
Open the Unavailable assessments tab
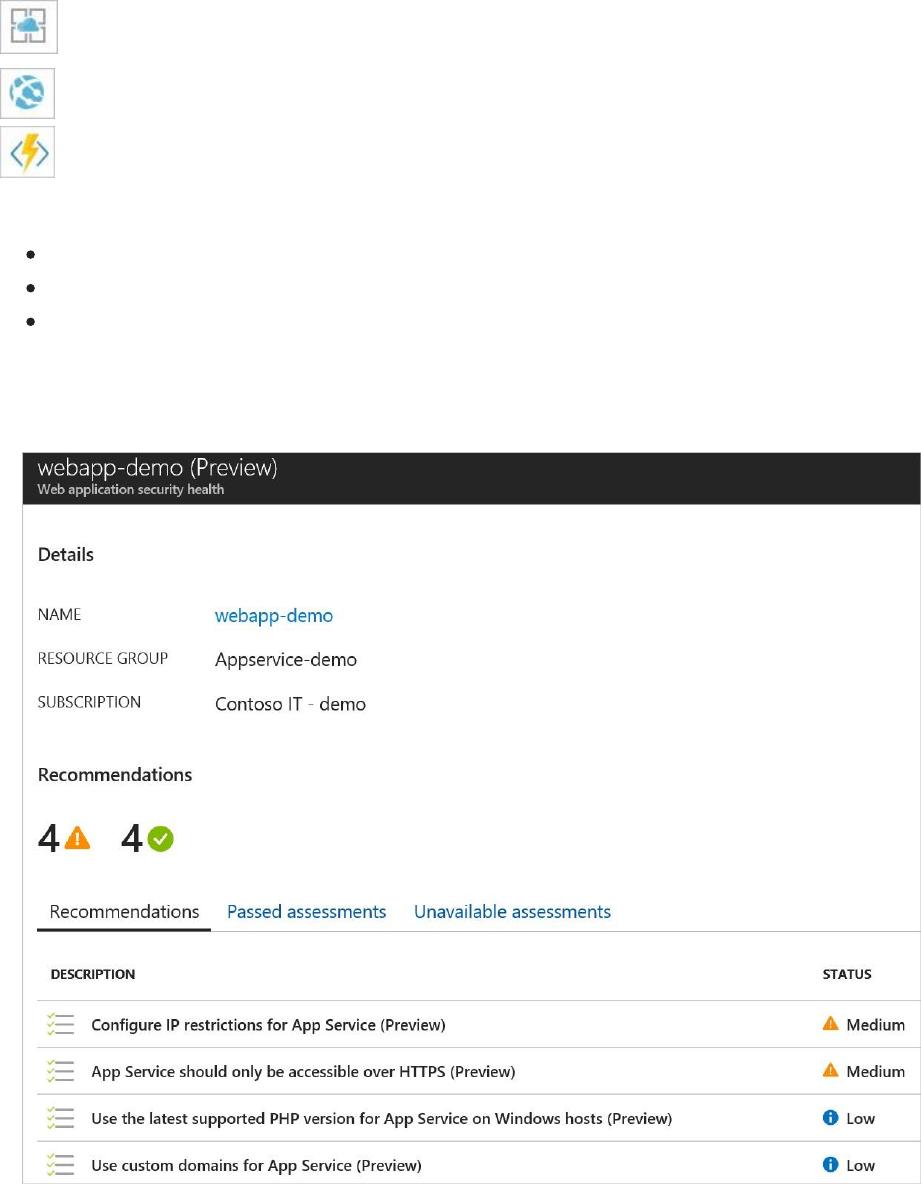(x=512, y=911)
